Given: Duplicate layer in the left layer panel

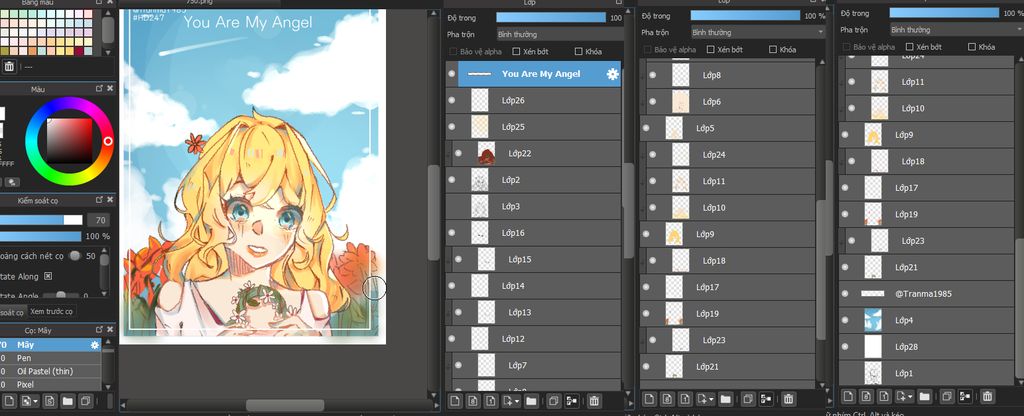Looking at the screenshot, I should pyautogui.click(x=553, y=400).
